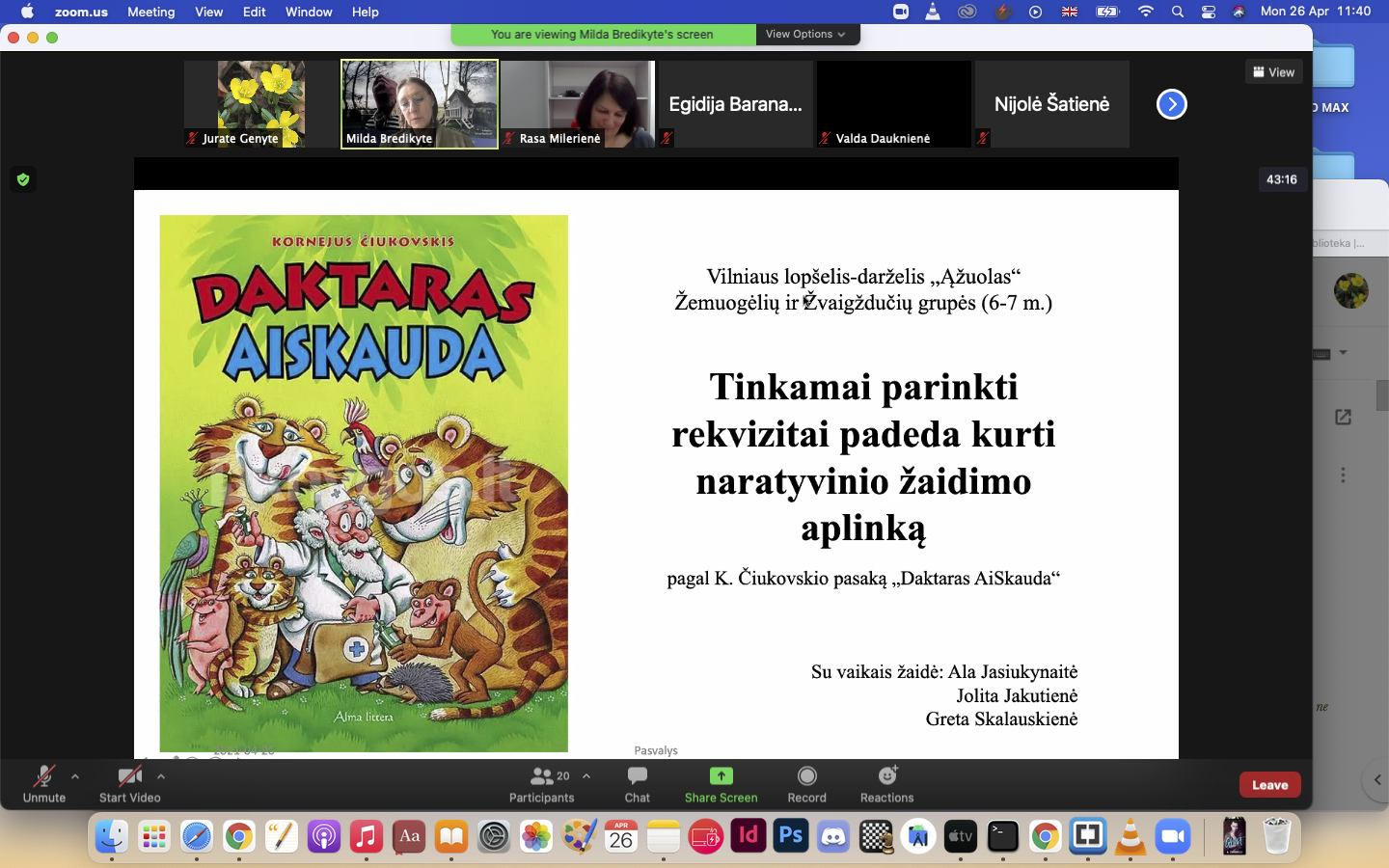Open System Preferences from the Dock
Image resolution: width=1389 pixels, height=868 pixels.
point(494,836)
